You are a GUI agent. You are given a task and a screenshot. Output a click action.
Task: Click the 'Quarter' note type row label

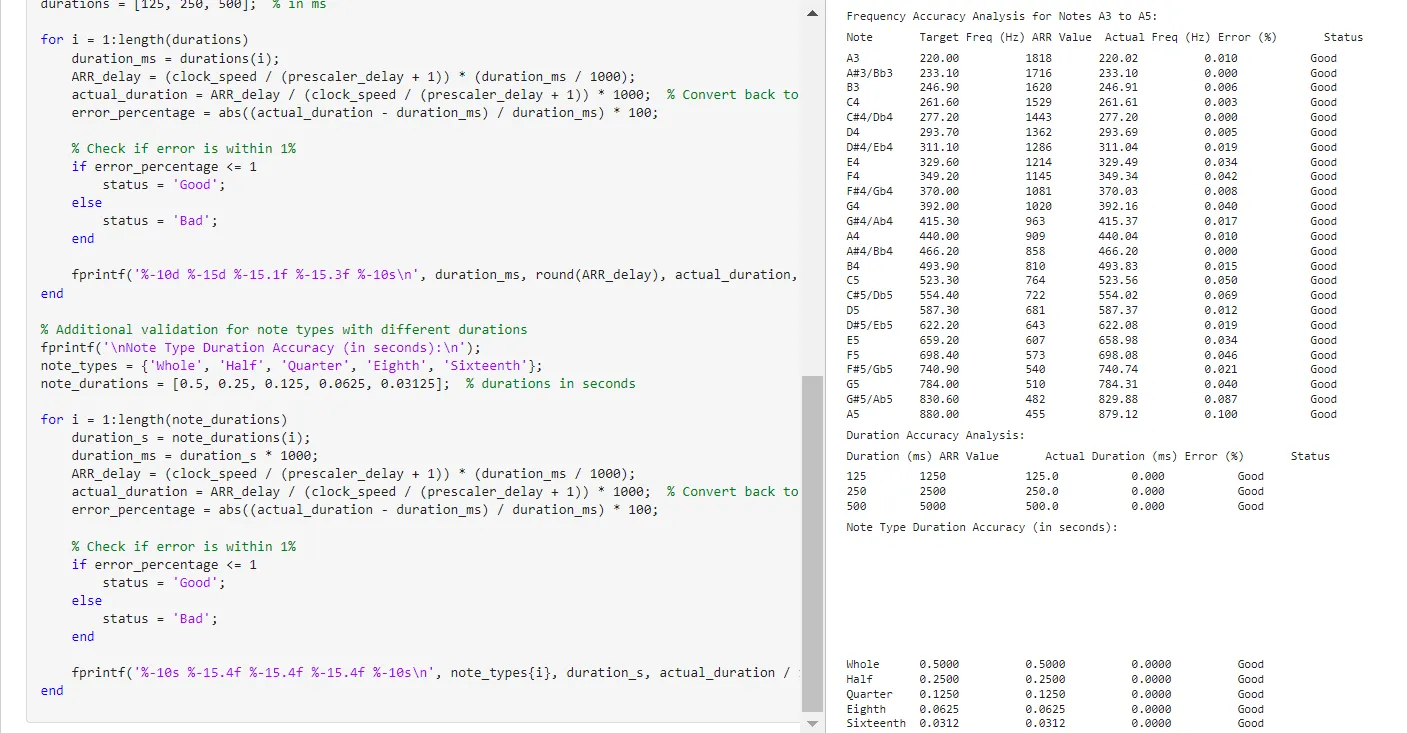[x=869, y=694]
